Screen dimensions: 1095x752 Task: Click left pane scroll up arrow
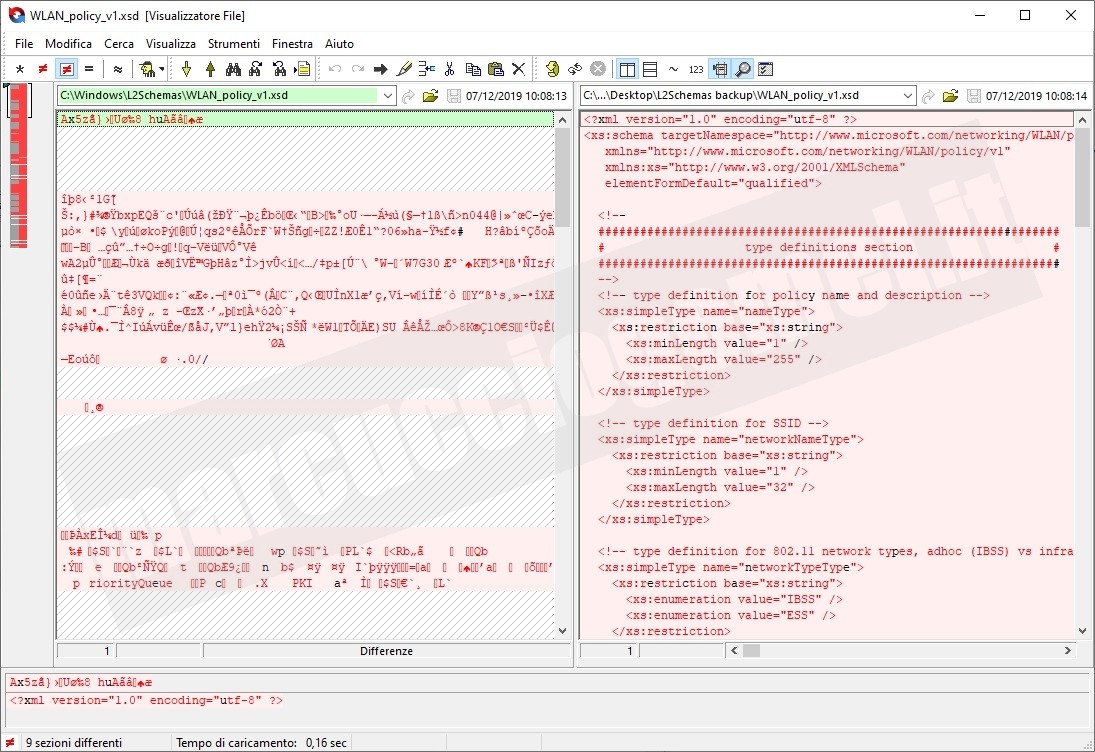click(562, 119)
